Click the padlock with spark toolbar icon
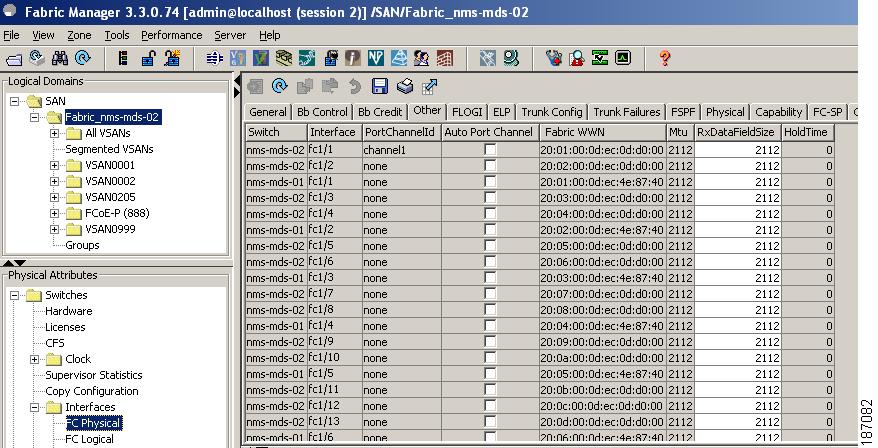Viewport: 878px width, 448px height. click(172, 58)
